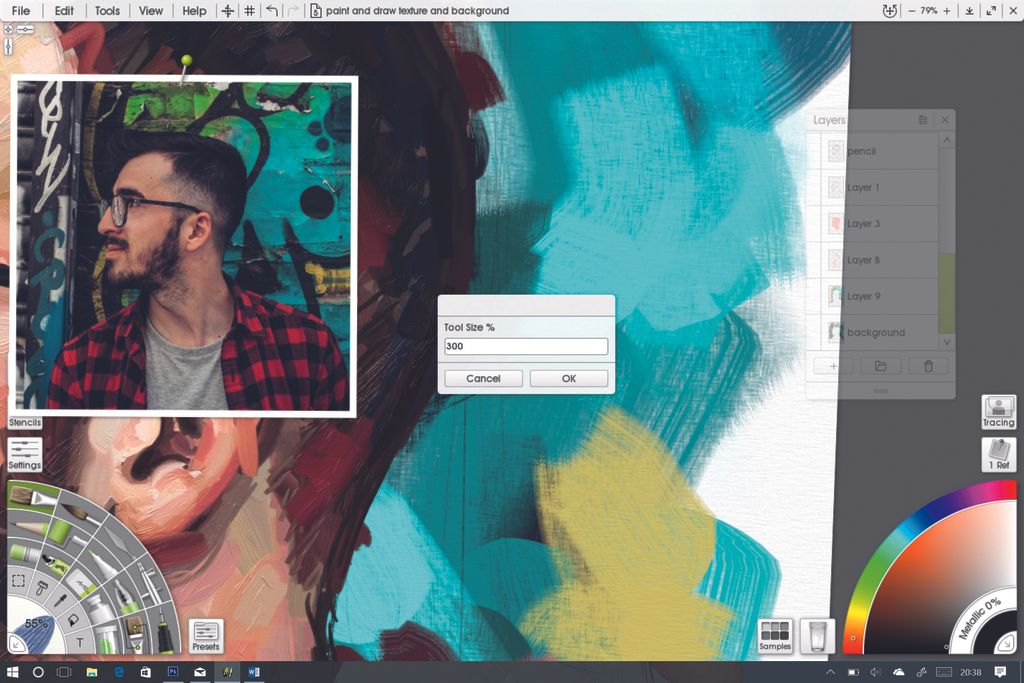Collapse the tool wheel with its corner arrow
This screenshot has width=1024, height=683.
[16, 643]
